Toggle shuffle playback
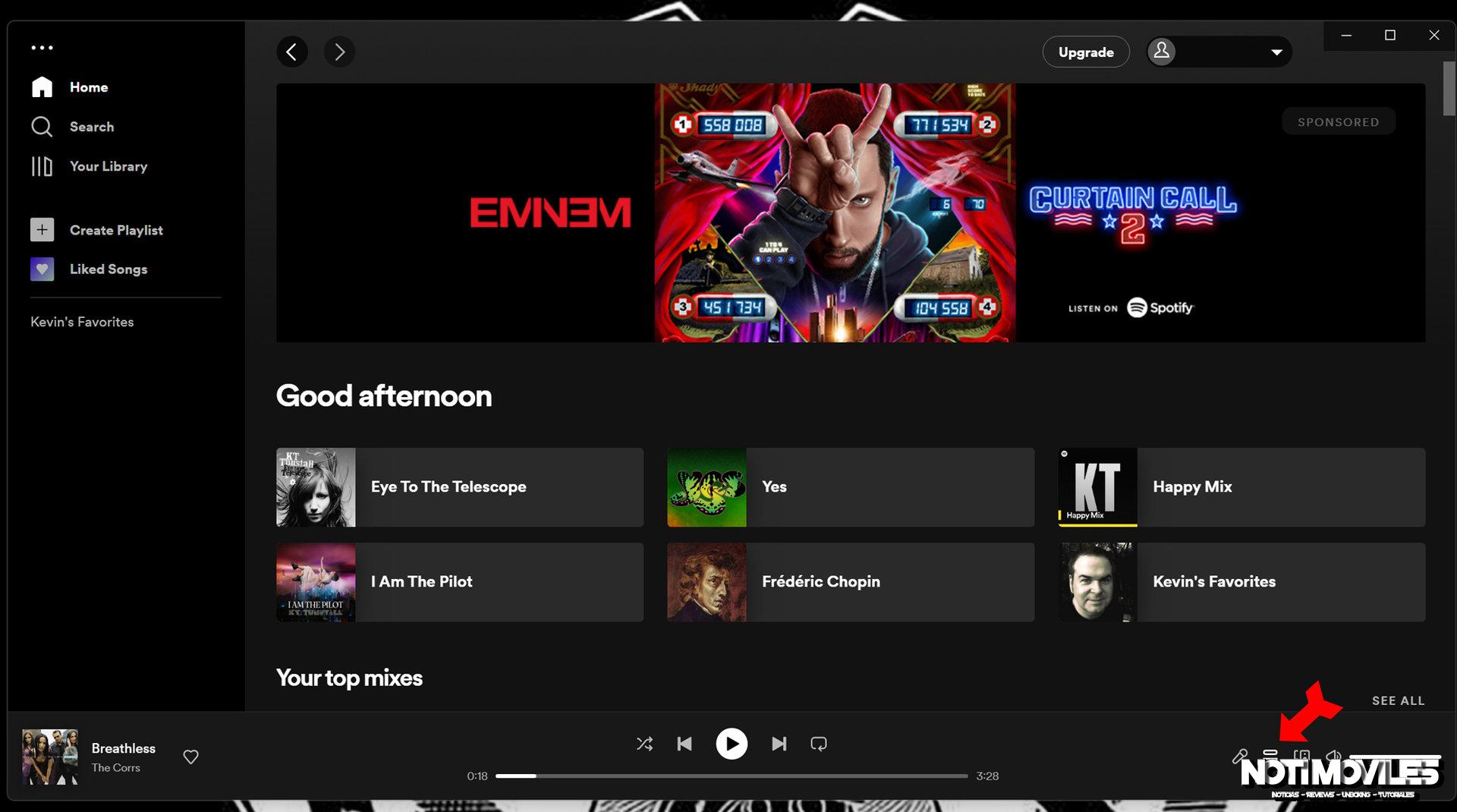 pos(644,744)
